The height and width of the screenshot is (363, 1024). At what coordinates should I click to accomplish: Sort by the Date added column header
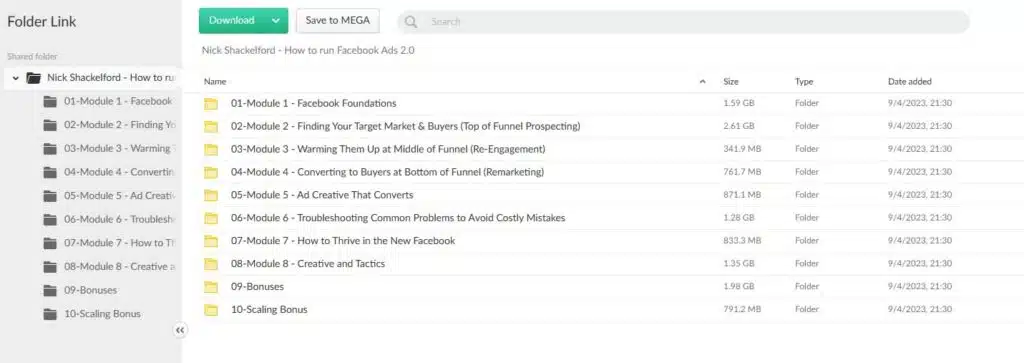910,82
